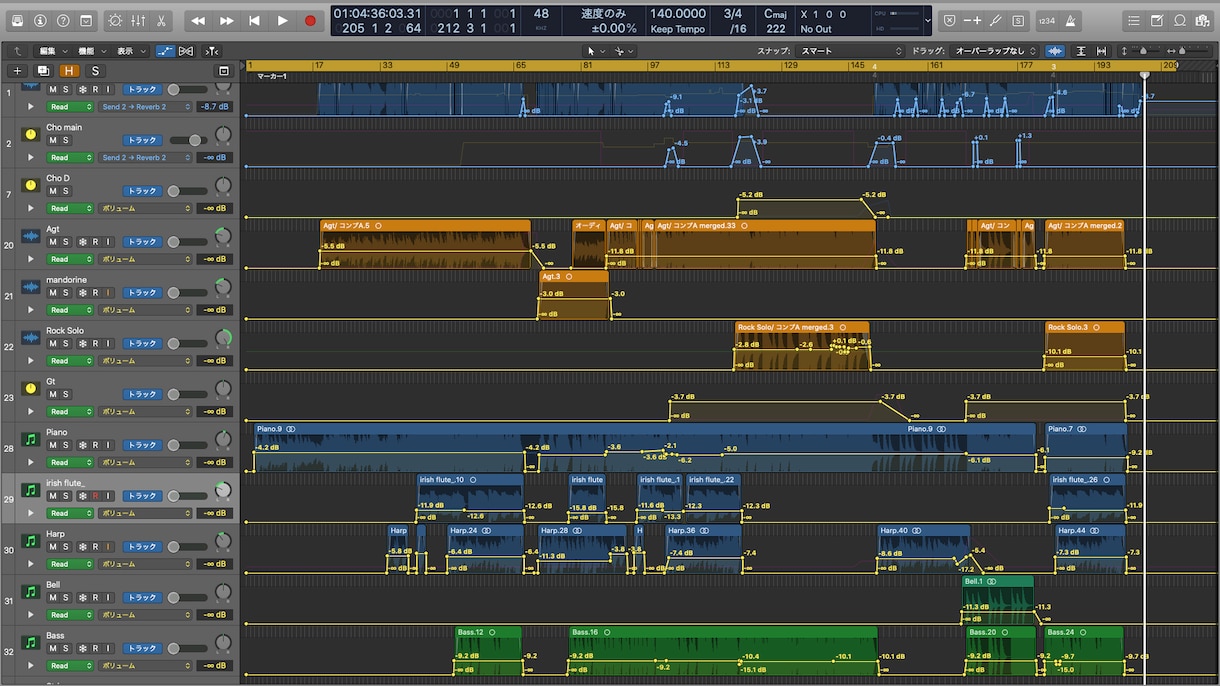Open the Inspector info icon

[40, 20]
